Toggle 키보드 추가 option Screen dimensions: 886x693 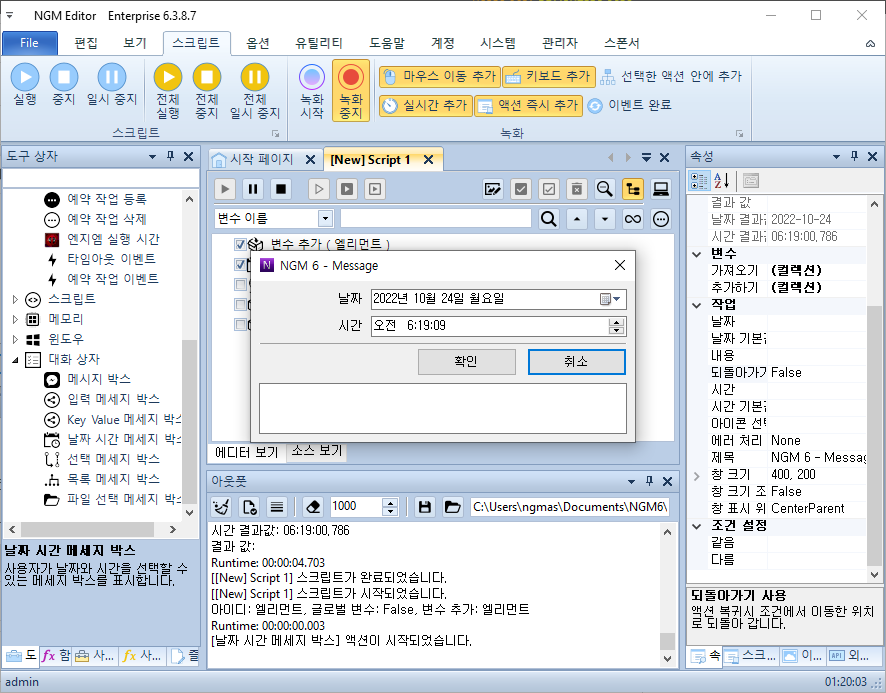[549, 76]
